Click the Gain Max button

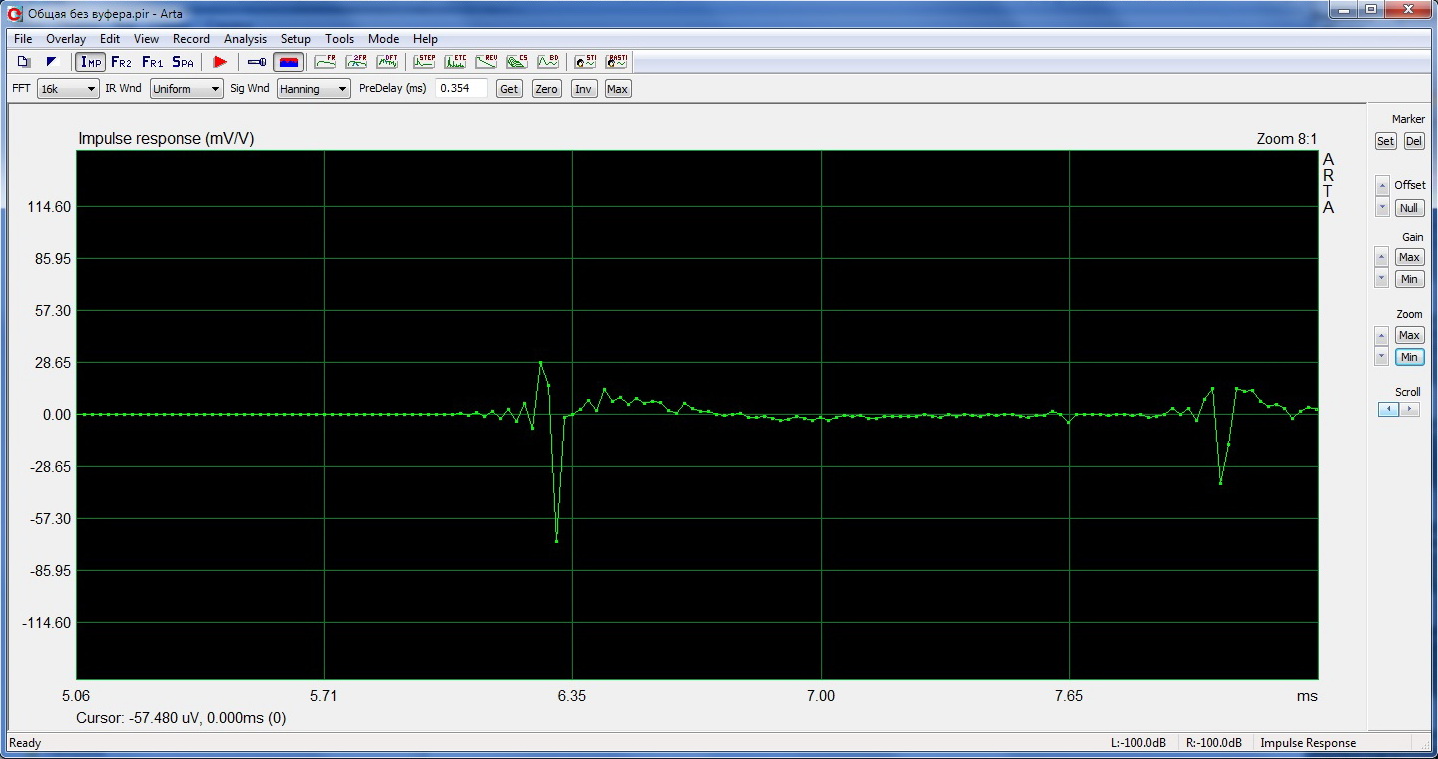point(1409,257)
